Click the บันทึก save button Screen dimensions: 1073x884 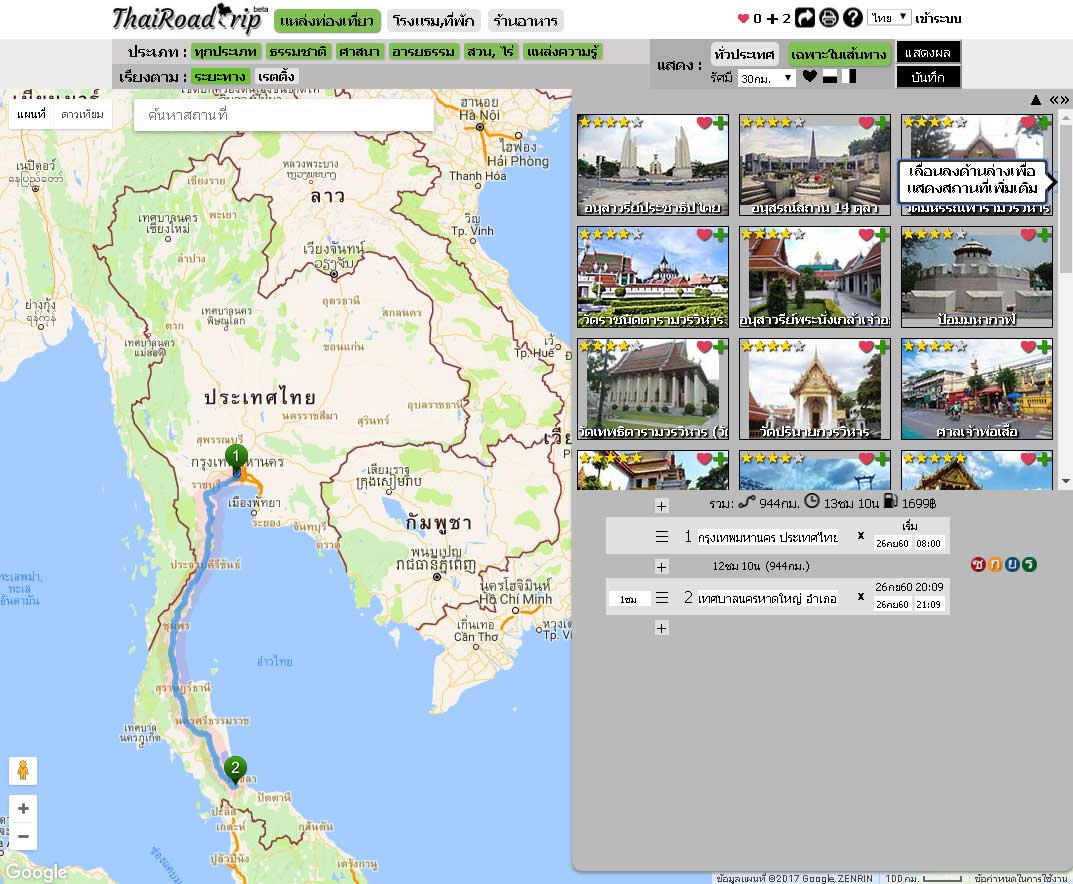(928, 77)
